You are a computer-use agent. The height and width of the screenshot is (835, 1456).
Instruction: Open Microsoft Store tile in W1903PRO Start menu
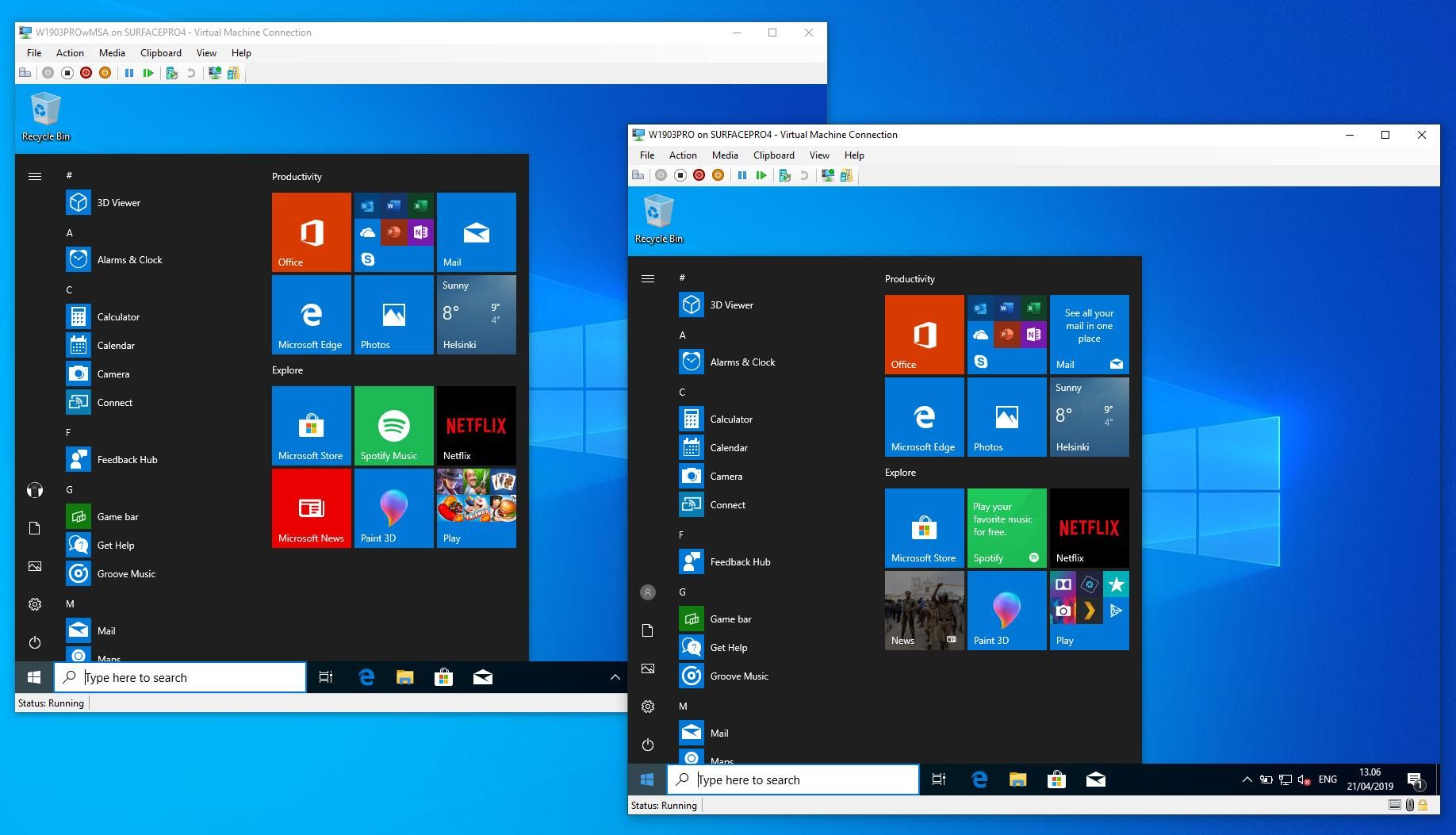(925, 528)
